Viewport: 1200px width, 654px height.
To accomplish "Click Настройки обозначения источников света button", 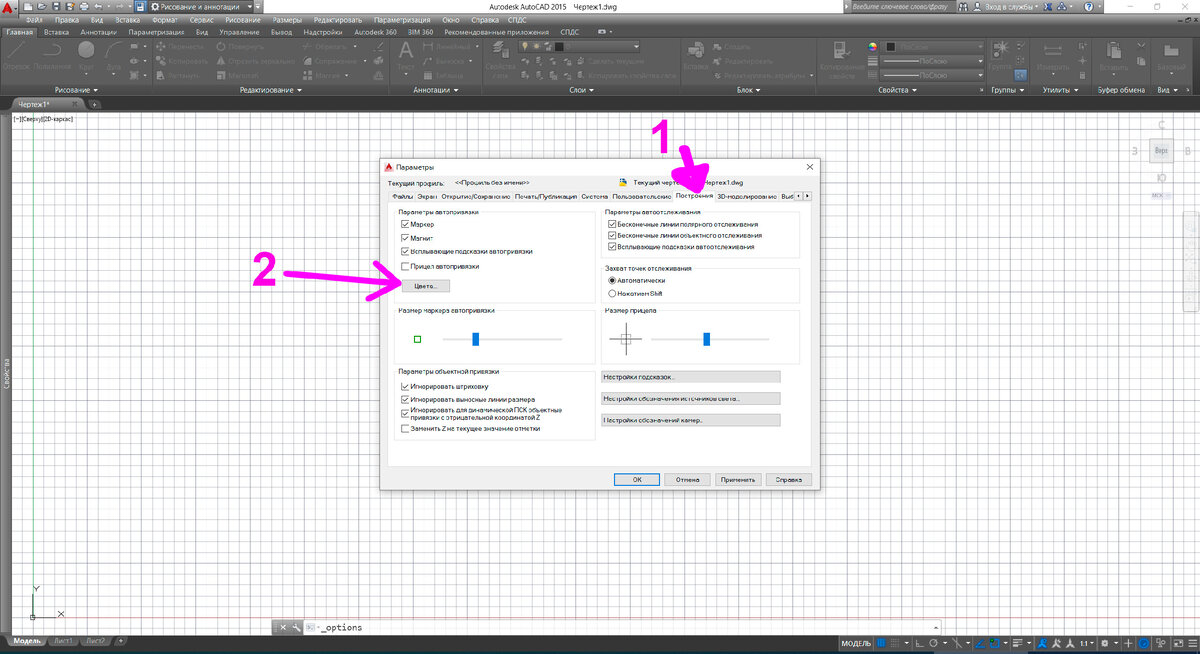I will pyautogui.click(x=689, y=398).
